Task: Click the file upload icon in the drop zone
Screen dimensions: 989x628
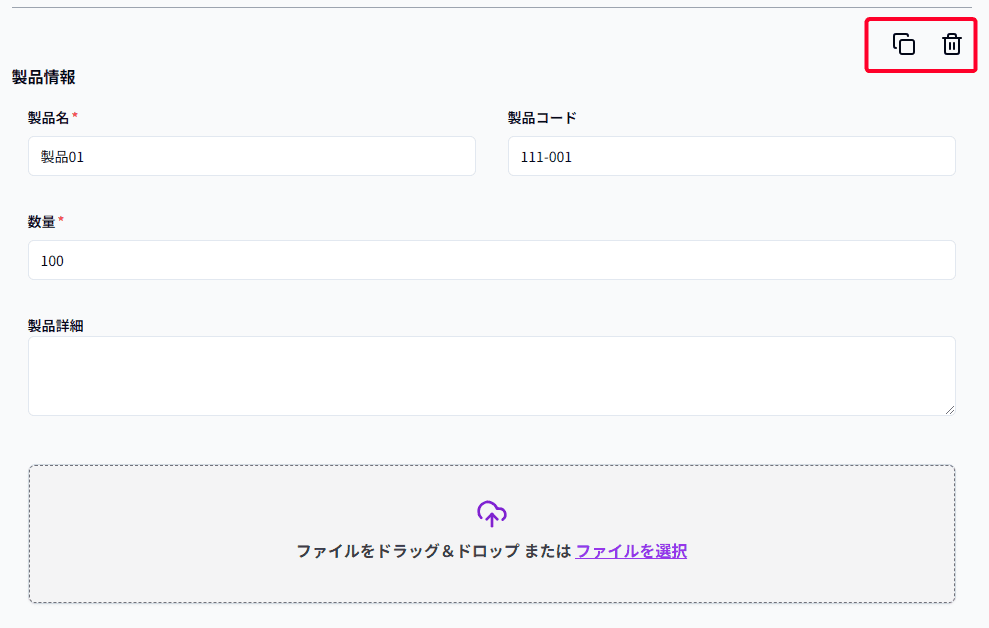Action: [x=491, y=514]
